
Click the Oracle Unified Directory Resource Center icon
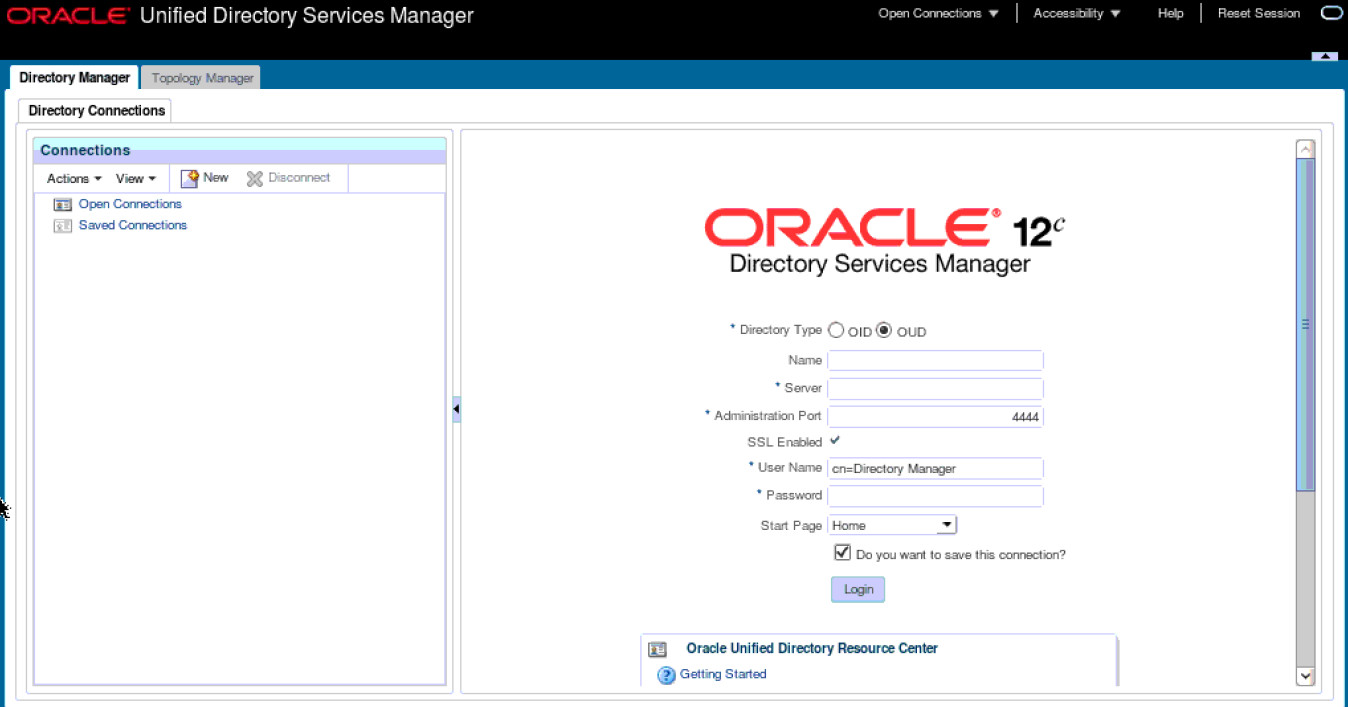coord(657,649)
